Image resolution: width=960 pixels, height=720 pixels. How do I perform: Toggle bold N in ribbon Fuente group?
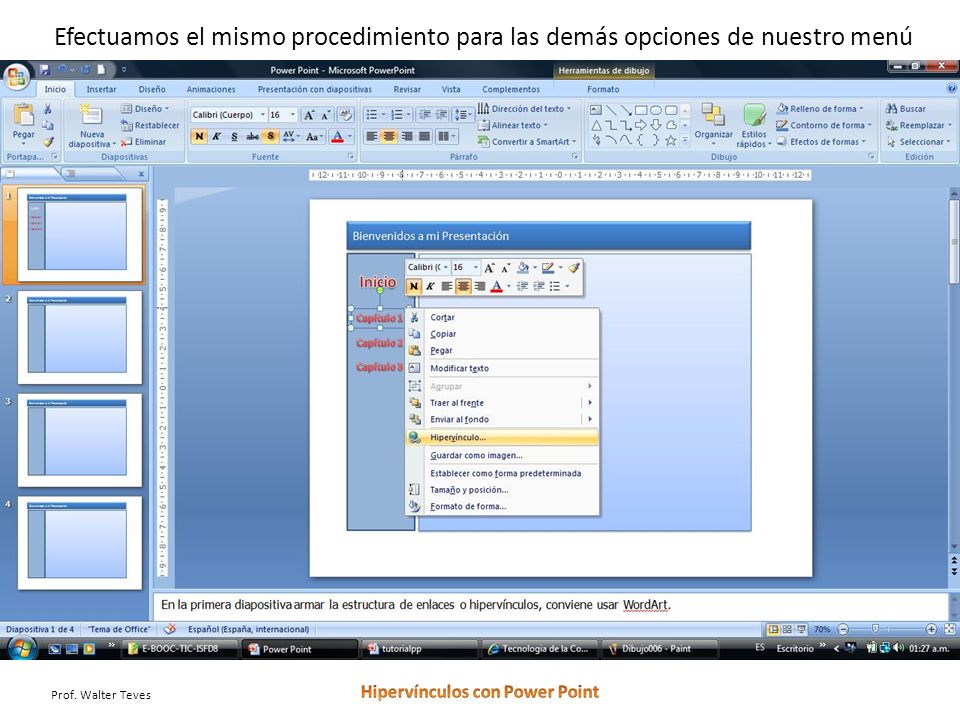pos(199,137)
